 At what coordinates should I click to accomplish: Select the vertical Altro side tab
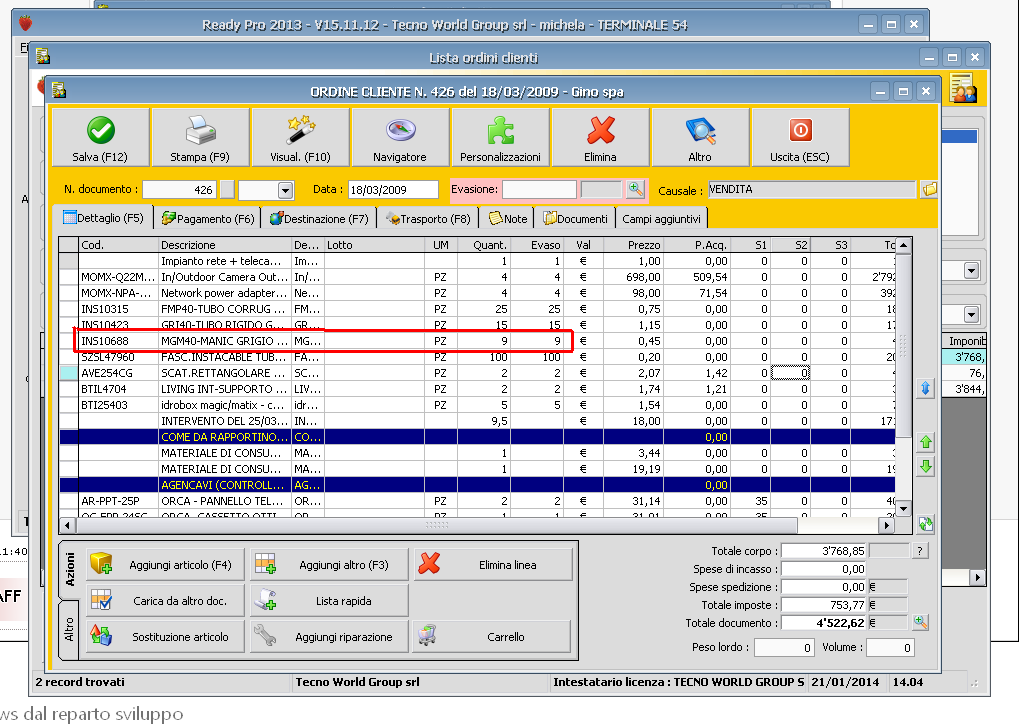(x=69, y=631)
